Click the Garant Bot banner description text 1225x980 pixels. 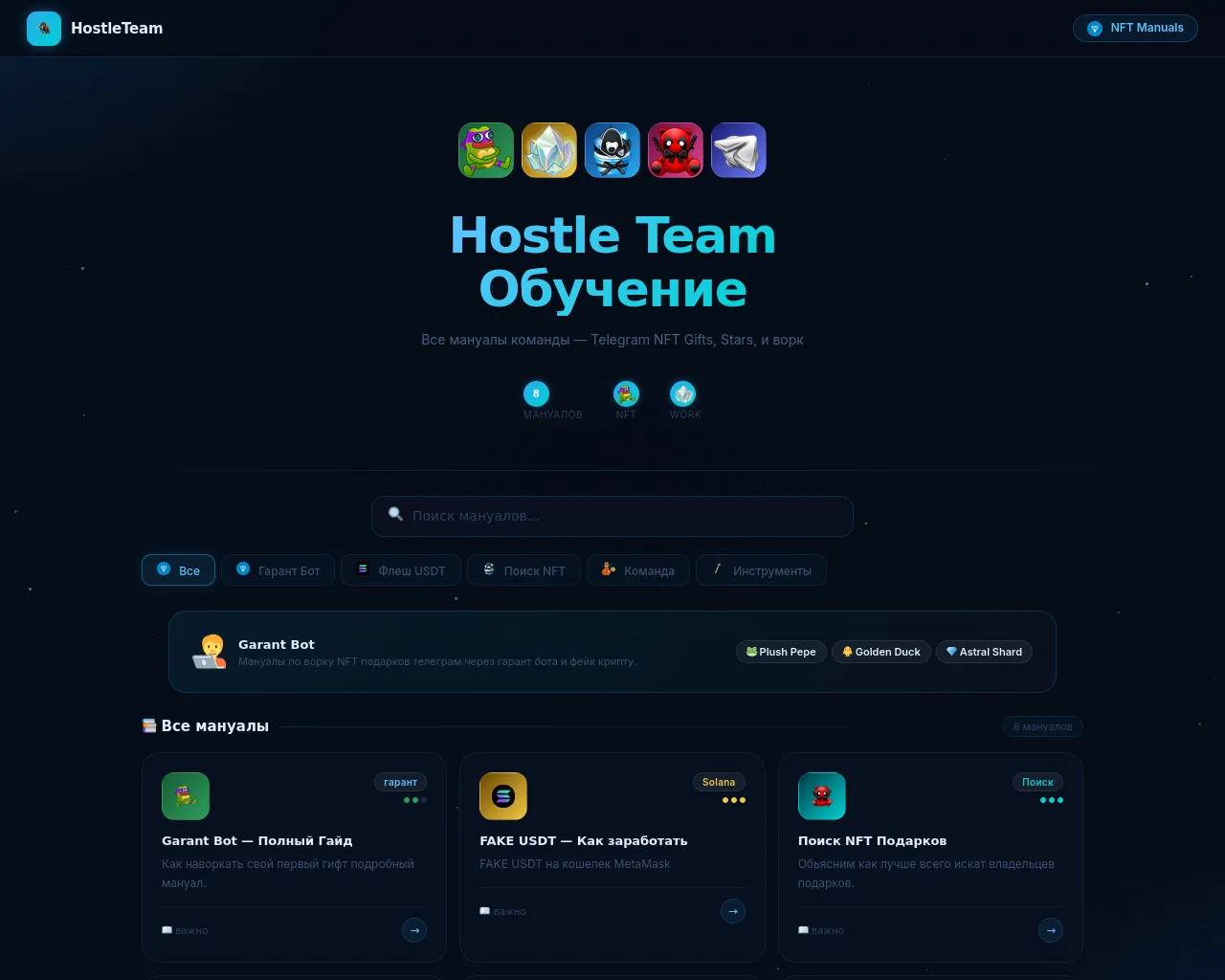pyautogui.click(x=437, y=661)
